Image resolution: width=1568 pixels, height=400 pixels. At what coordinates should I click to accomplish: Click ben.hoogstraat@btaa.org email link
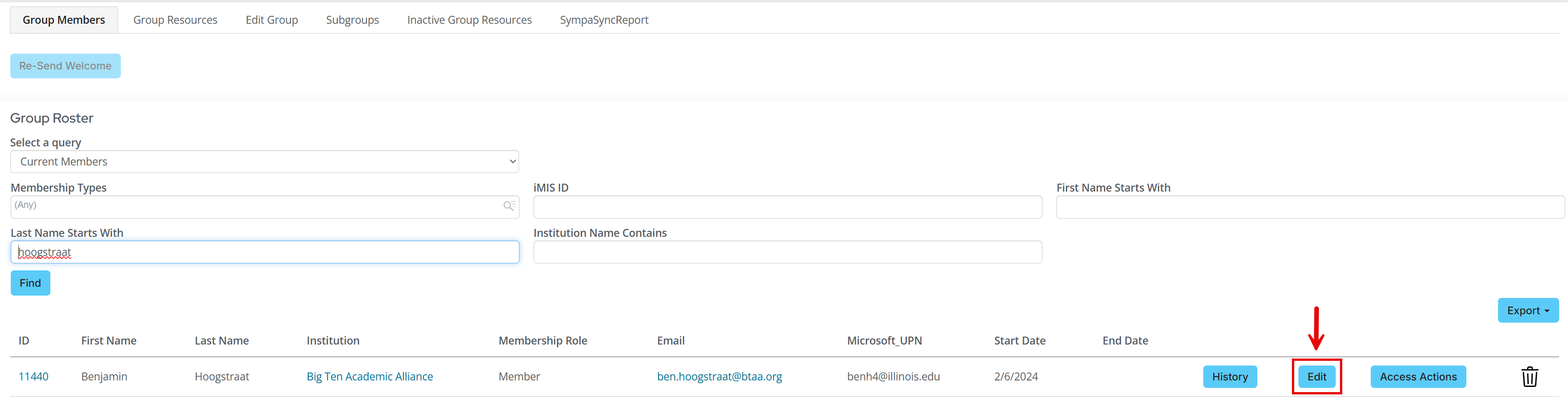click(720, 377)
